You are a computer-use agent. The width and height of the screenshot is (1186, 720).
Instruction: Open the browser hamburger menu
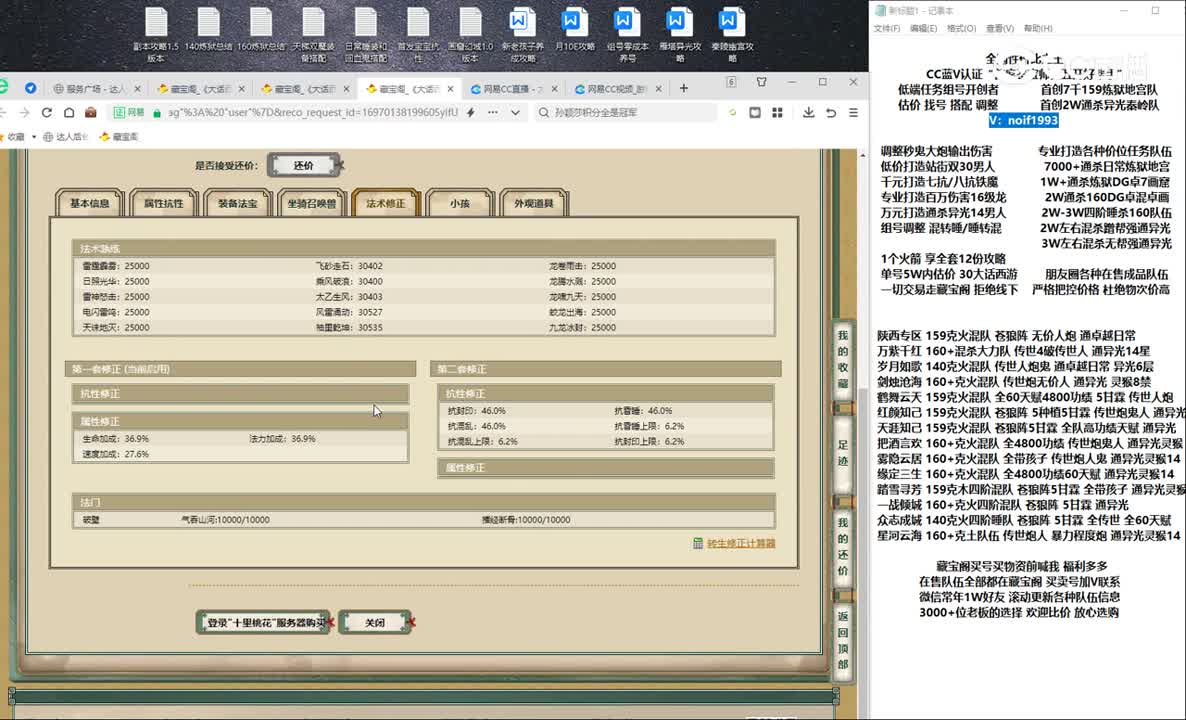(853, 113)
